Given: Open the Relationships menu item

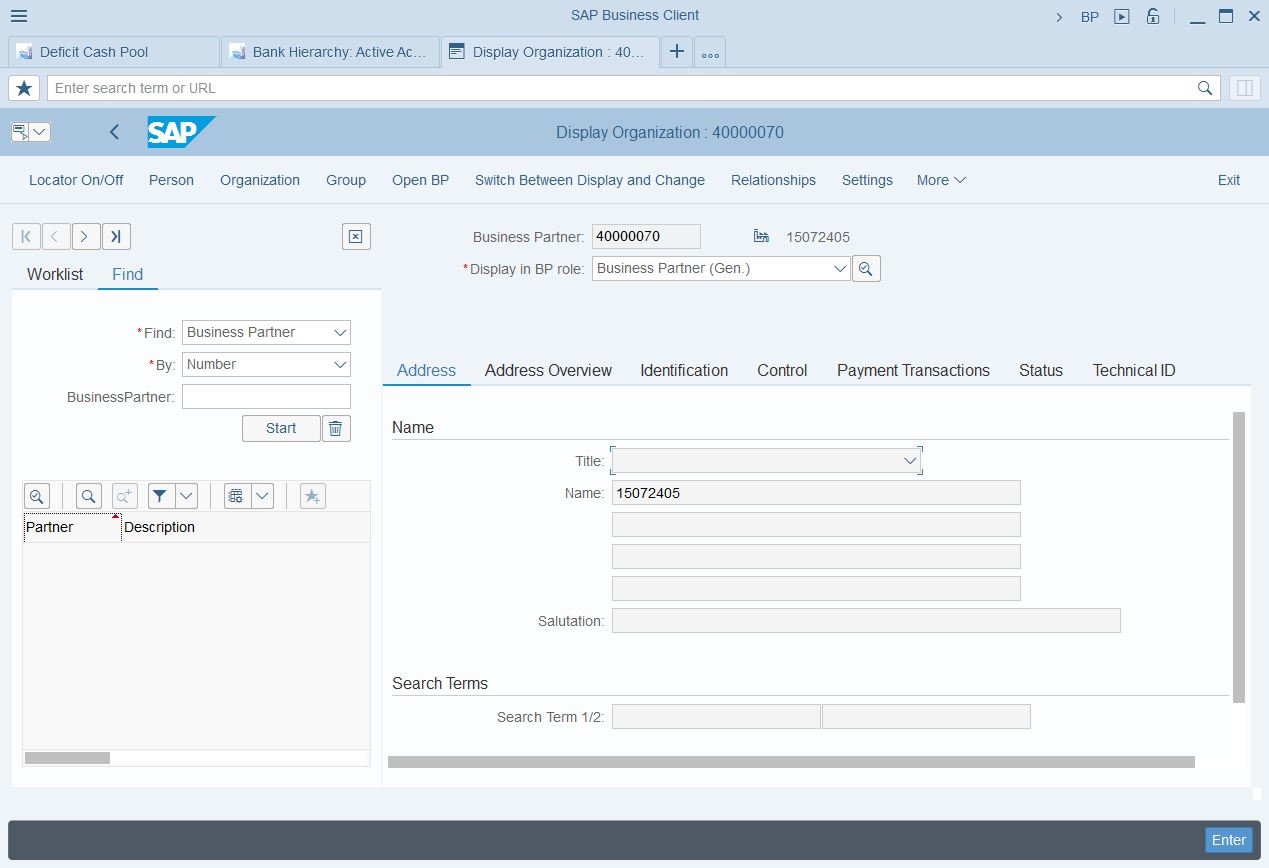Looking at the screenshot, I should (x=773, y=180).
